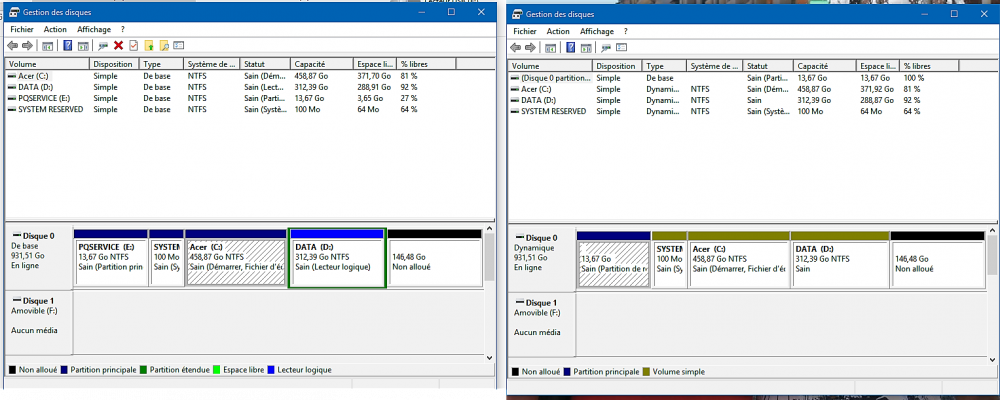
Task: Click the Volume simple legend color swatch
Action: [x=648, y=371]
